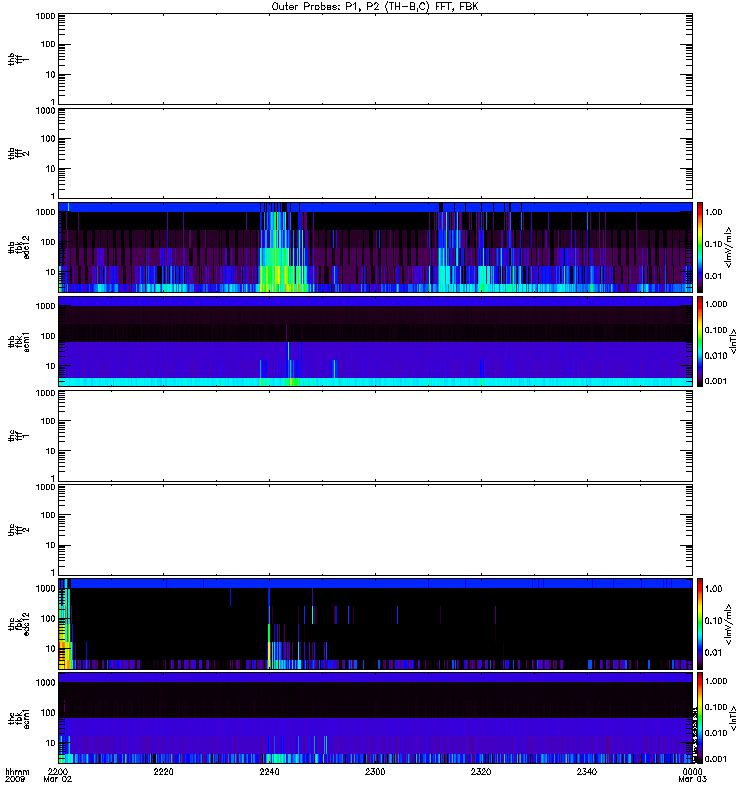This screenshot has height=800, width=750.
Task: Click the 100 y-axis tick of thc fff 2
Action: 48,515
